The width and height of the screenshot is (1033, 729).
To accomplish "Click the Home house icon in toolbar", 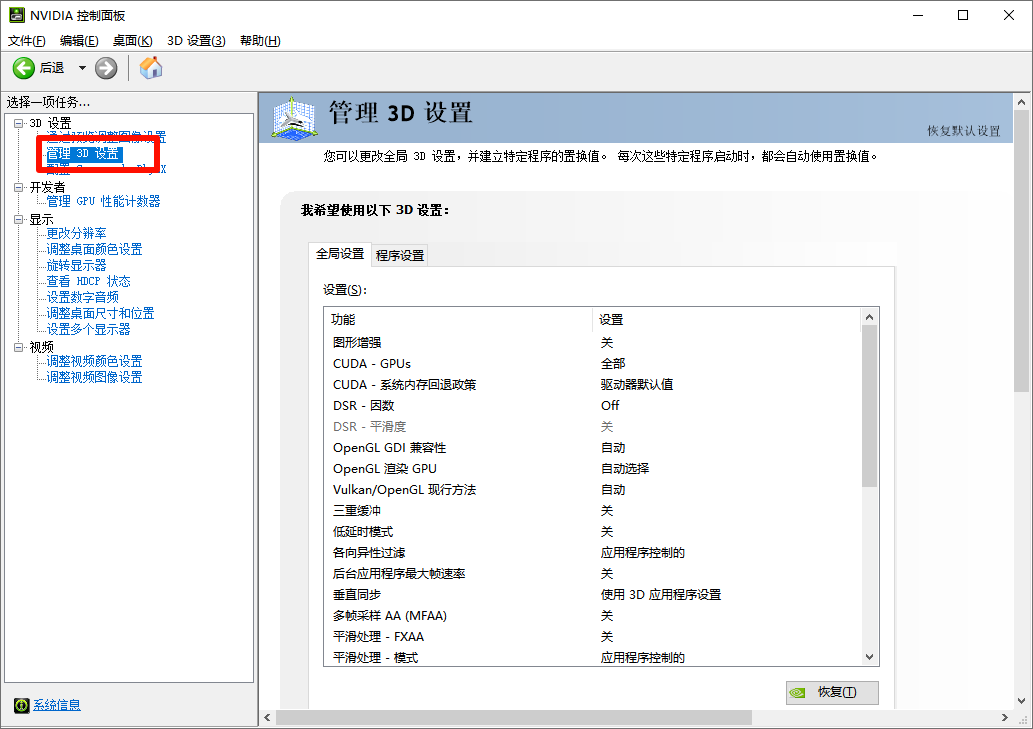I will tap(151, 67).
